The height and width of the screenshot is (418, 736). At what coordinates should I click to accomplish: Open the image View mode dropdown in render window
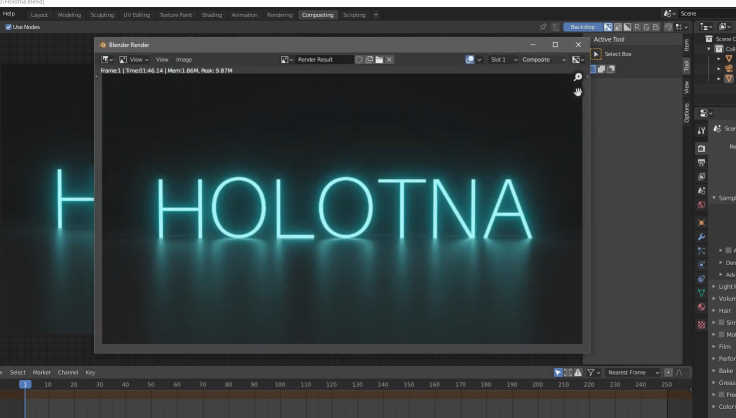133,60
